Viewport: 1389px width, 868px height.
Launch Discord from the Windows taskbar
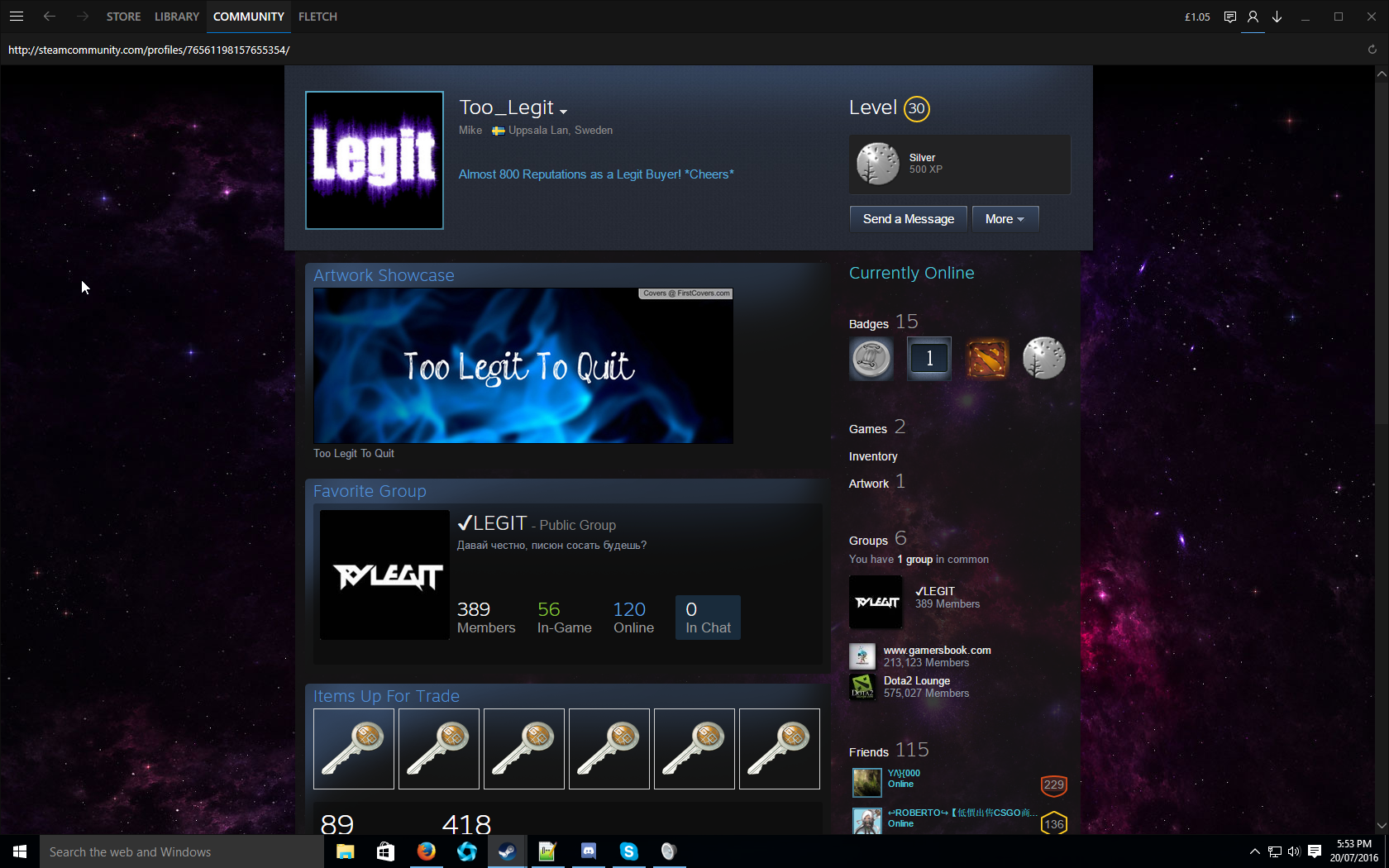point(588,851)
